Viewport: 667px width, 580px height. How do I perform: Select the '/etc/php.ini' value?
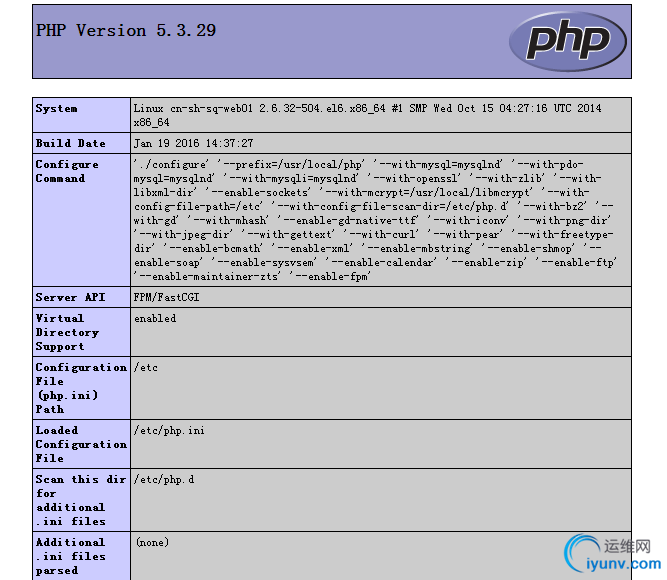tap(169, 430)
